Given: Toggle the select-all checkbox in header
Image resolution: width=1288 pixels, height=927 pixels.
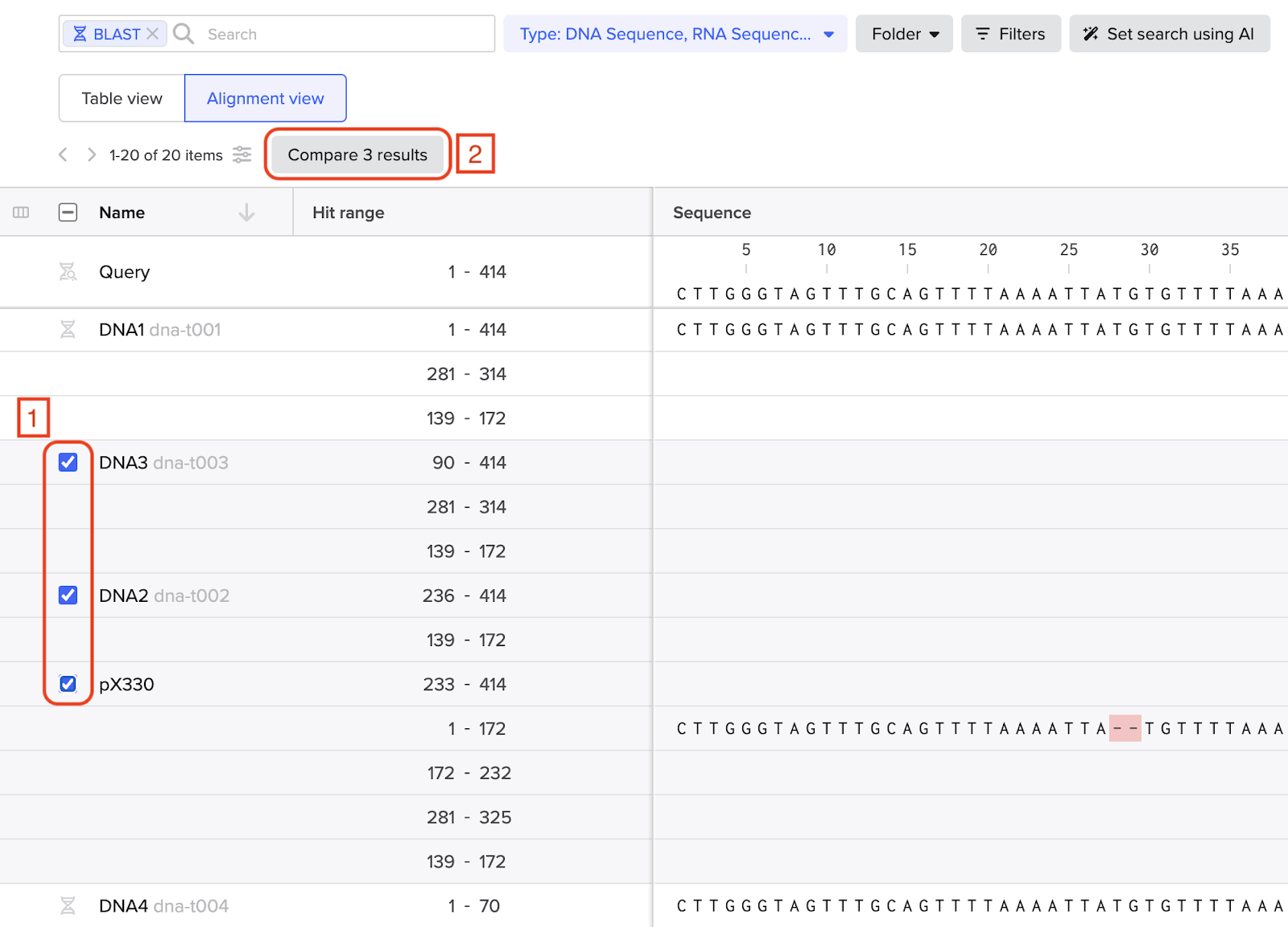Looking at the screenshot, I should pos(68,212).
